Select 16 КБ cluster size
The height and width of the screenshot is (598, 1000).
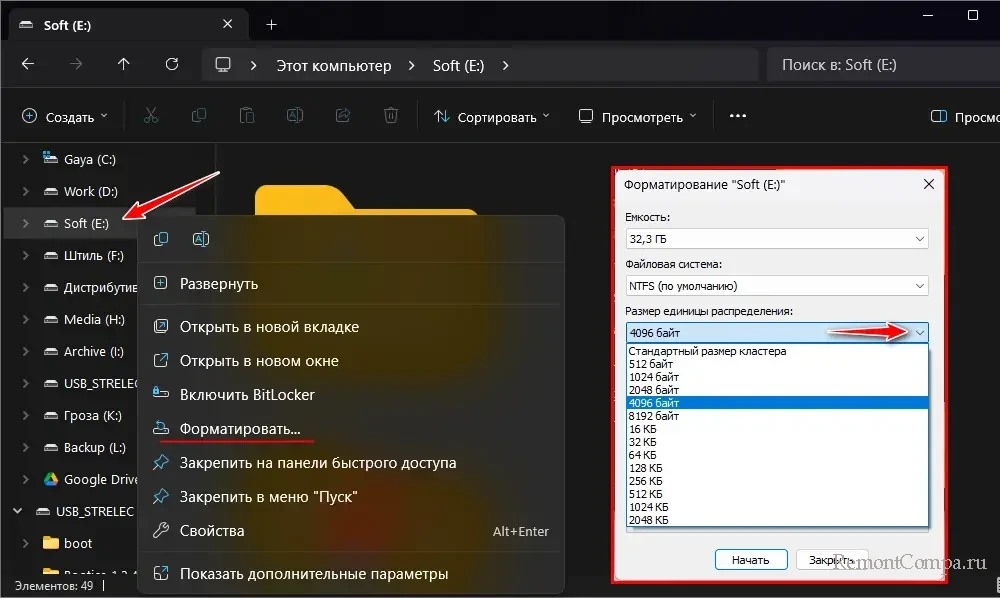[x=777, y=429]
